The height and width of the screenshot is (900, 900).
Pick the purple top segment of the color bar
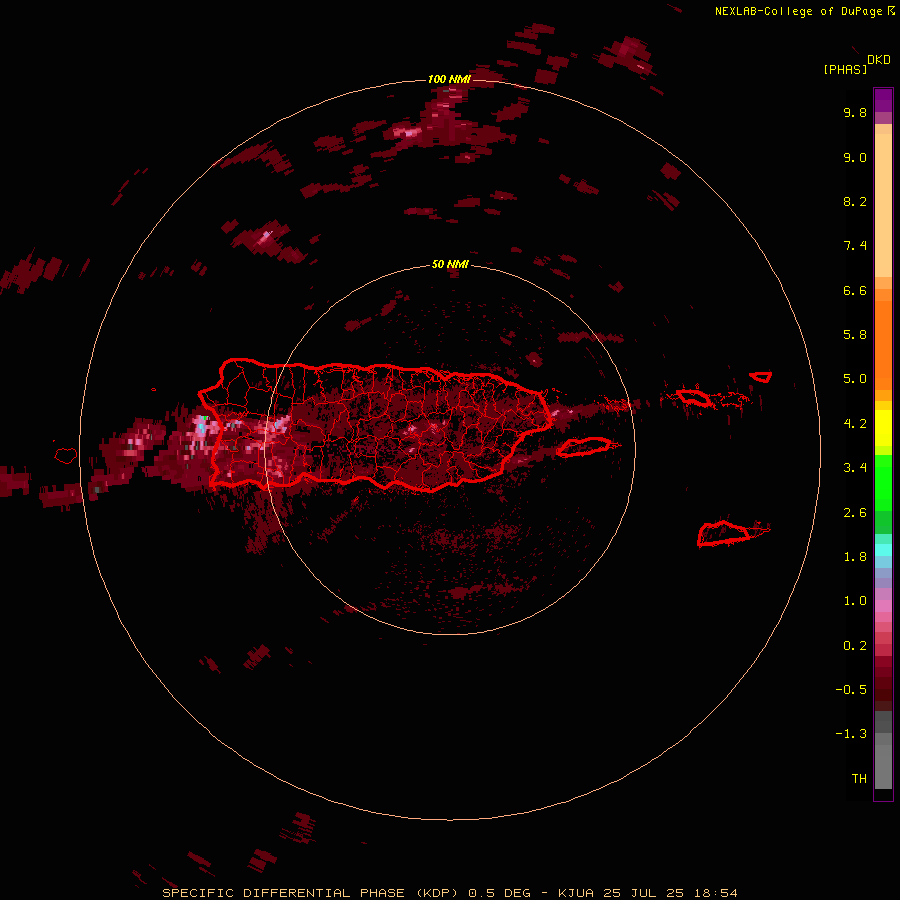[883, 100]
